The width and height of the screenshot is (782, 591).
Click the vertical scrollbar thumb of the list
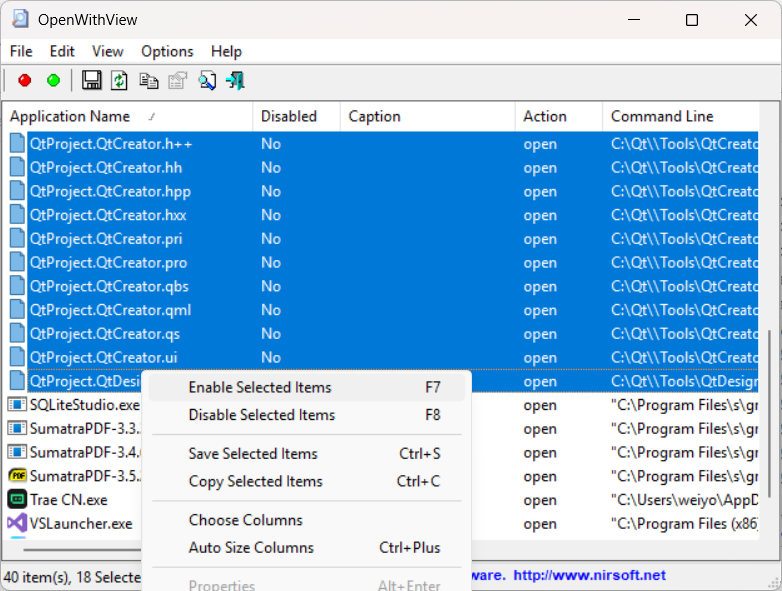(769, 413)
